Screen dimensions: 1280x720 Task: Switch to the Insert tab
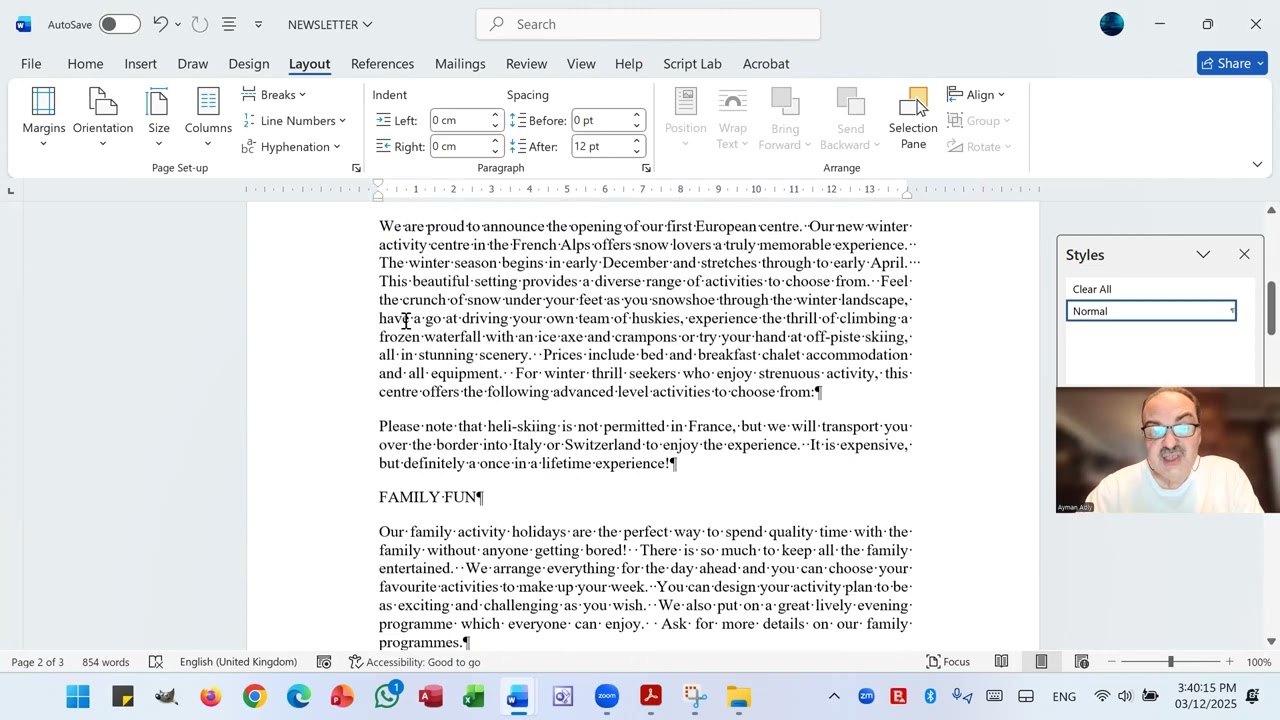coord(140,64)
